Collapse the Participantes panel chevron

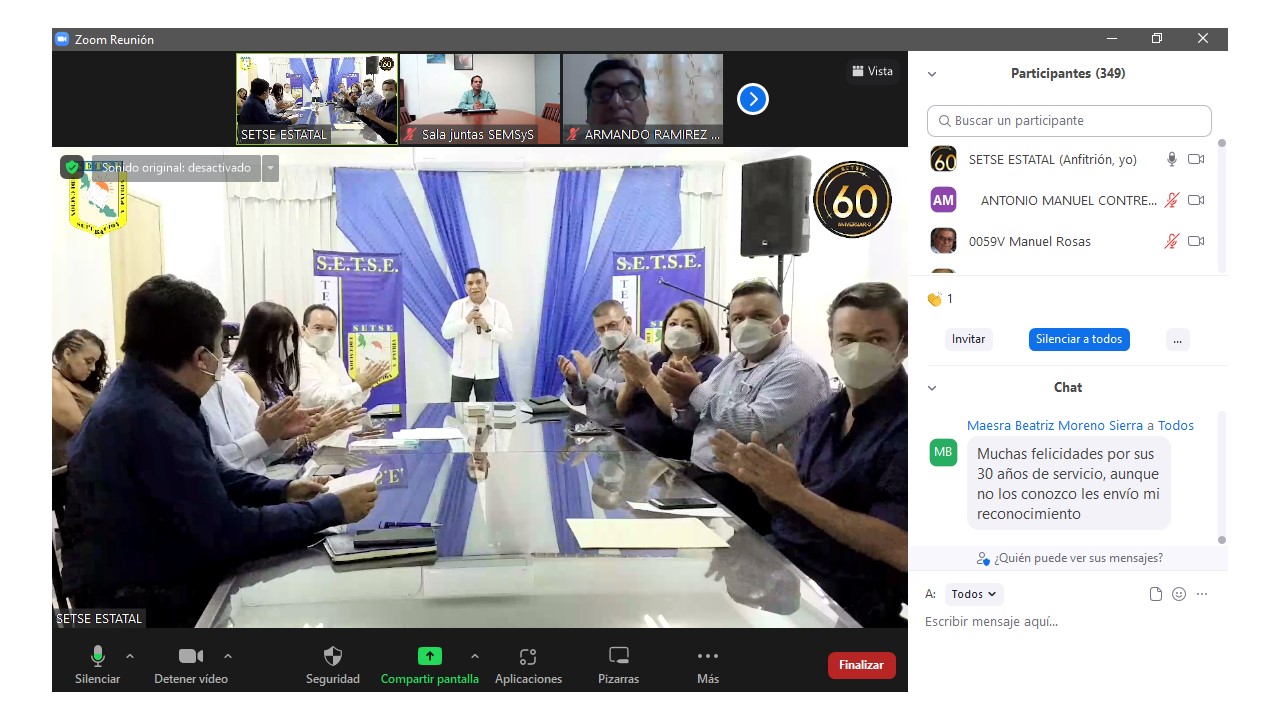(932, 74)
